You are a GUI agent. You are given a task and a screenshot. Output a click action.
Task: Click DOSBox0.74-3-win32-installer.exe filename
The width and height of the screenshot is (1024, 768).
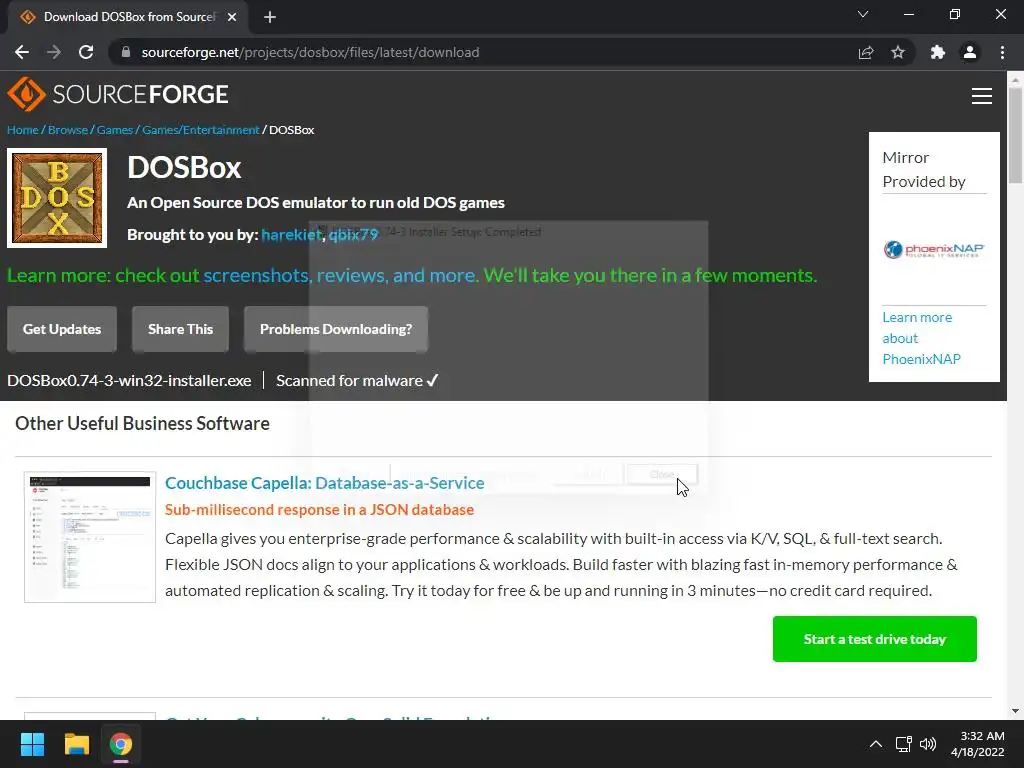click(x=129, y=381)
